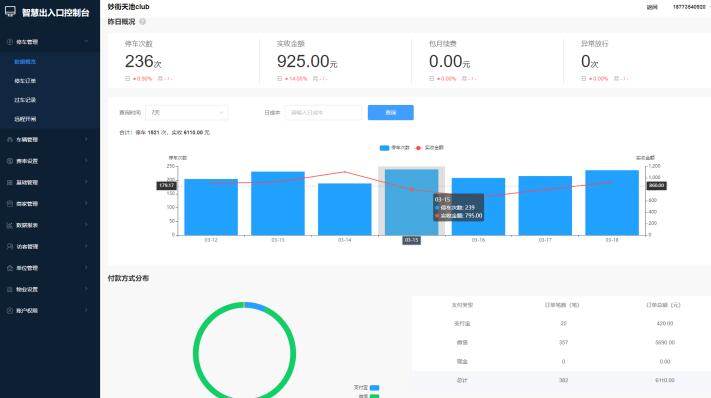Image resolution: width=711 pixels, height=398 pixels.
Task: Select the 远程开闸 submenu item
Action: tap(25, 119)
